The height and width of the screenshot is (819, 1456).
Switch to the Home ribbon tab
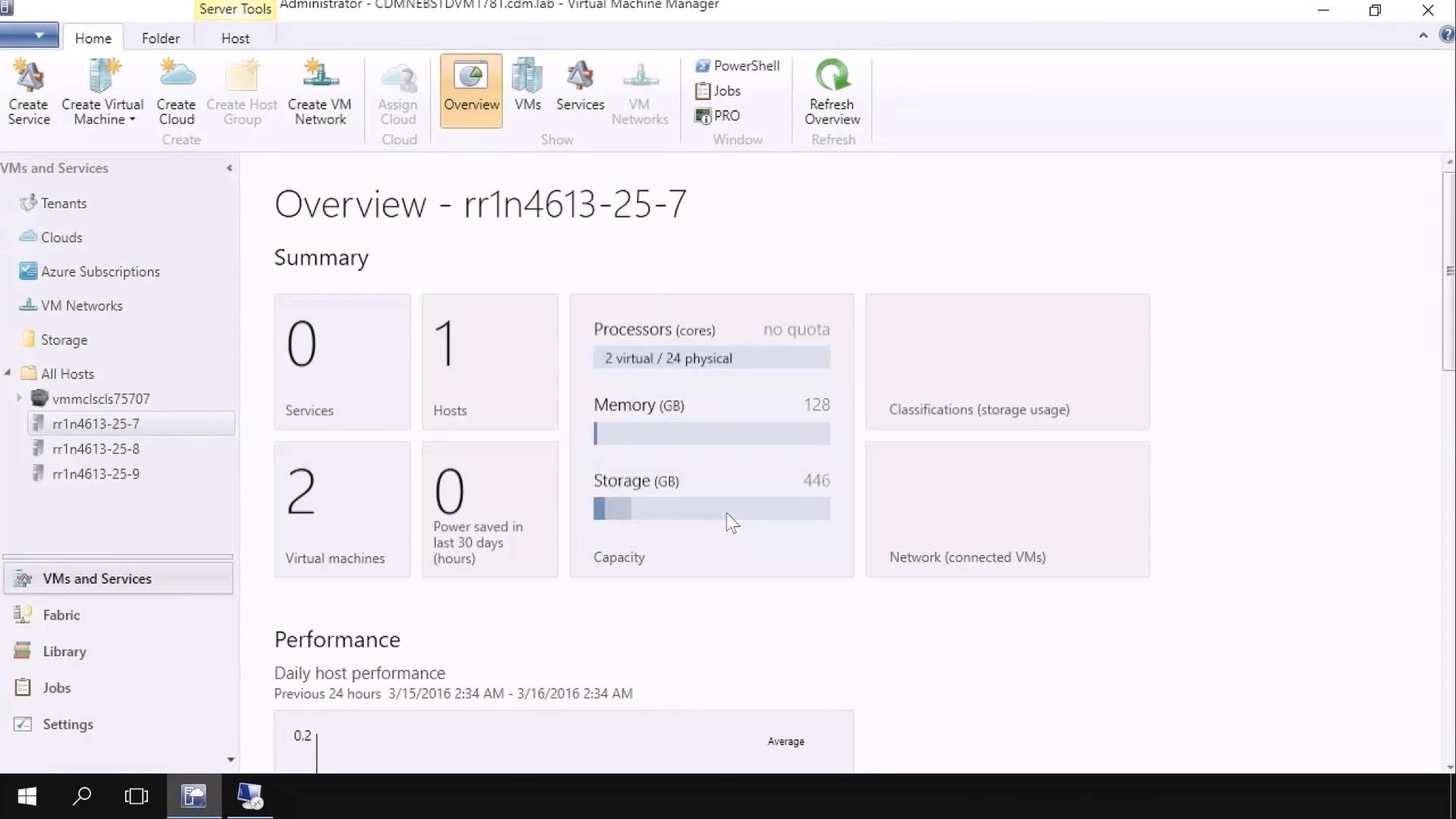click(x=93, y=38)
